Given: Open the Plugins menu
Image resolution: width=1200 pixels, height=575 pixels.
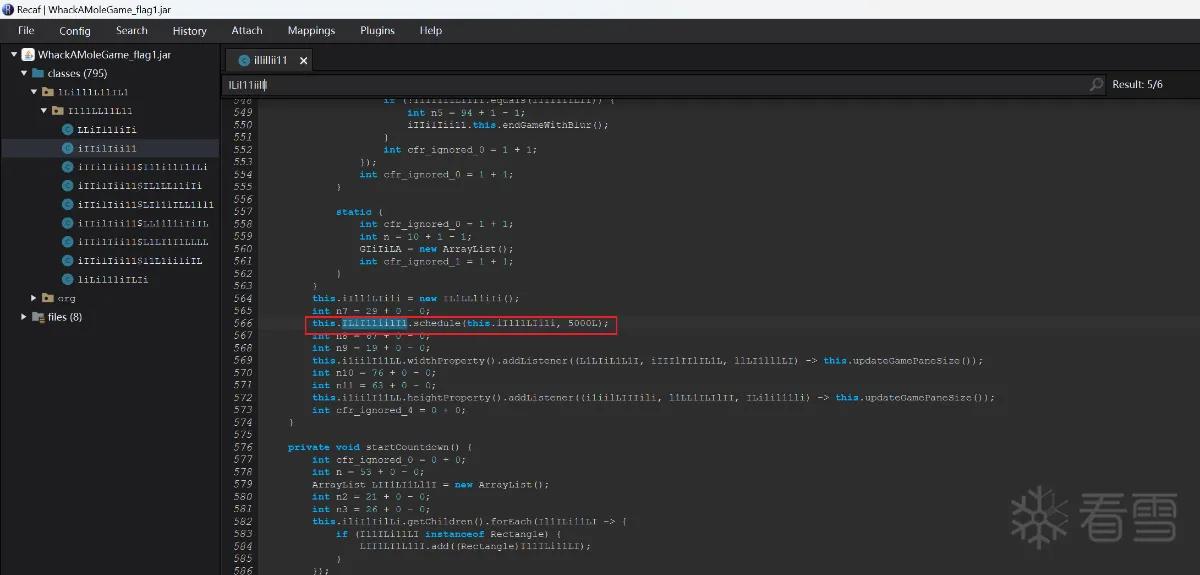Looking at the screenshot, I should click(x=377, y=31).
